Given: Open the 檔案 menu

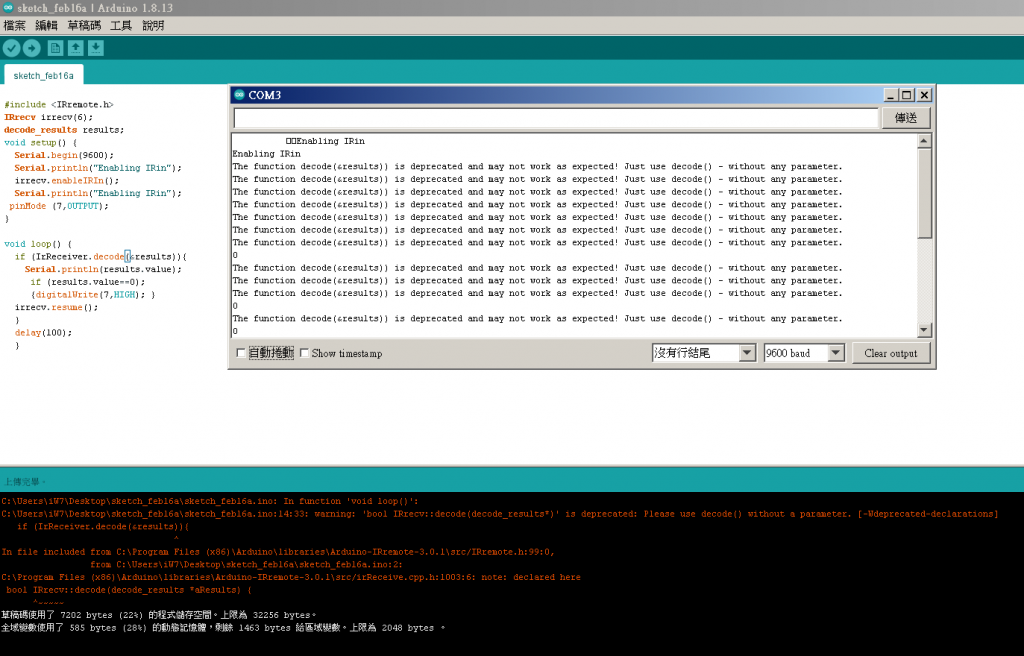Looking at the screenshot, I should 14,25.
